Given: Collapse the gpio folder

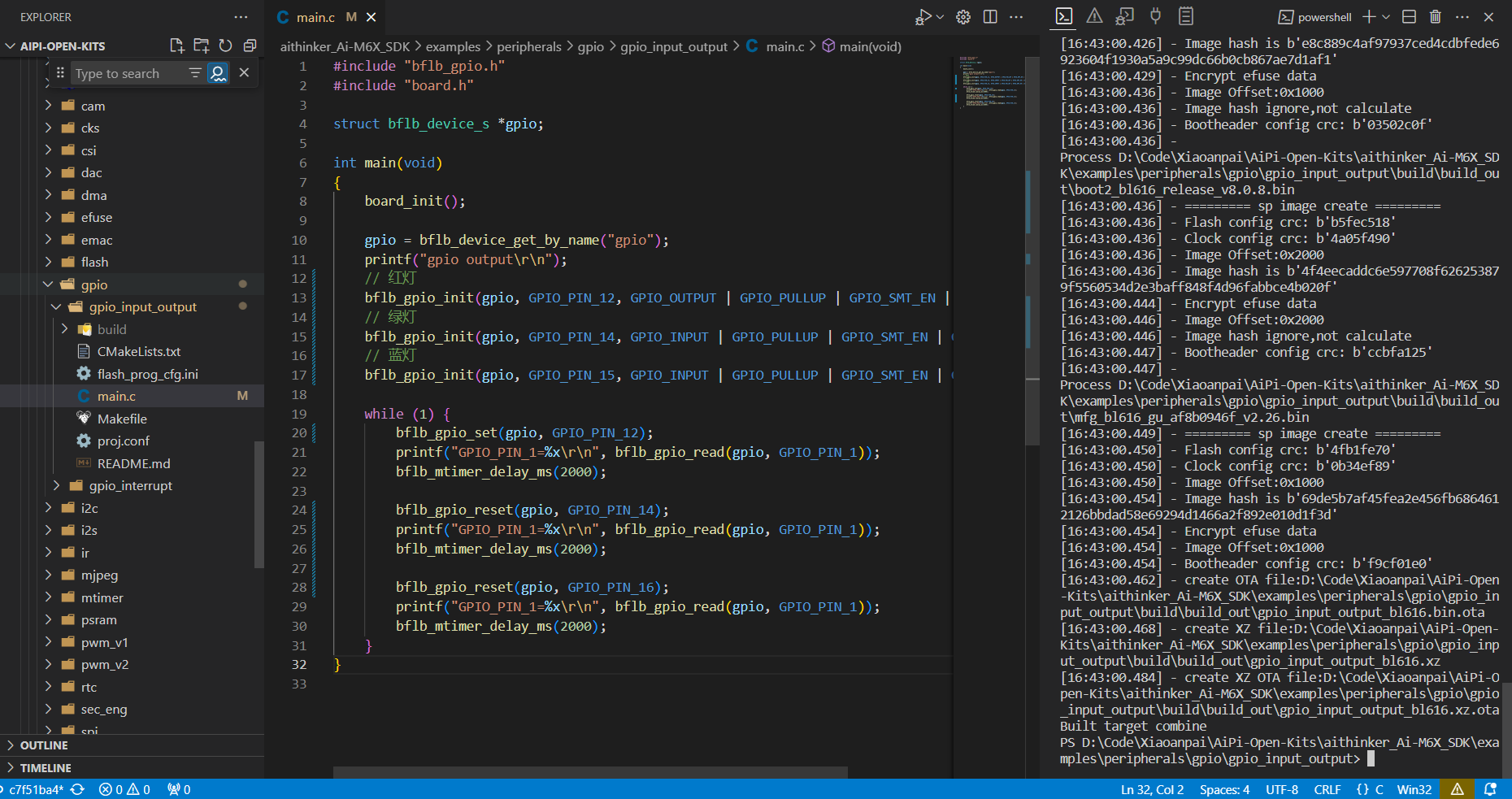Looking at the screenshot, I should 48,284.
